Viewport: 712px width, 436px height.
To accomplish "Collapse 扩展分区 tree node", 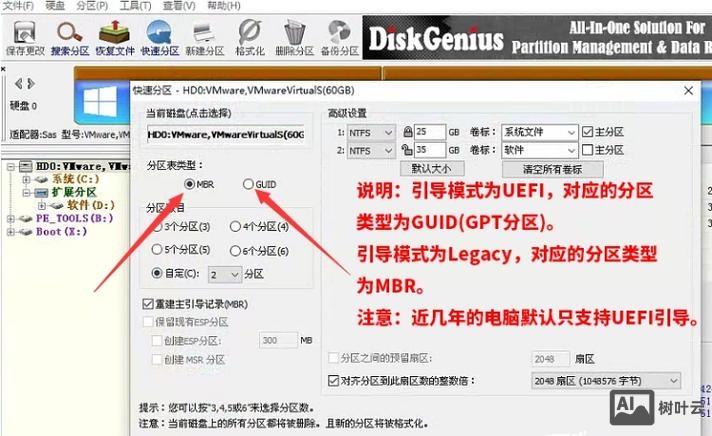I will [26, 193].
